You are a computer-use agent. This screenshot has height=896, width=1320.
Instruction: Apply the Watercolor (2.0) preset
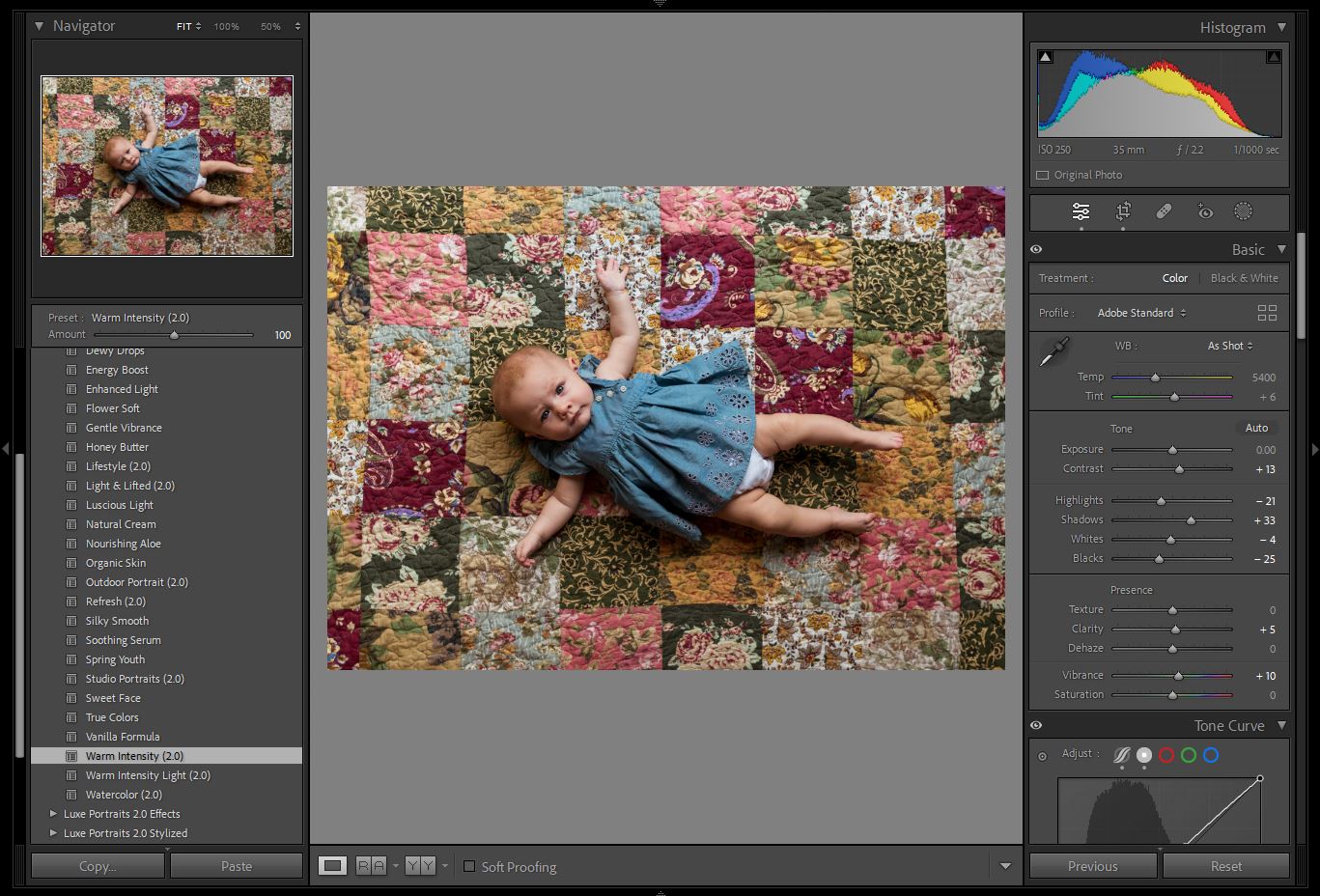(x=124, y=795)
